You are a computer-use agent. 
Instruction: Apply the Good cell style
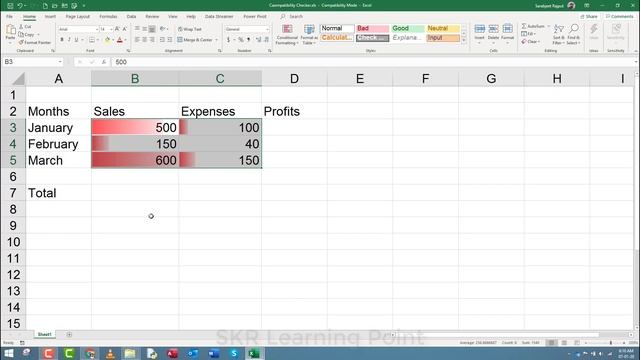click(407, 28)
